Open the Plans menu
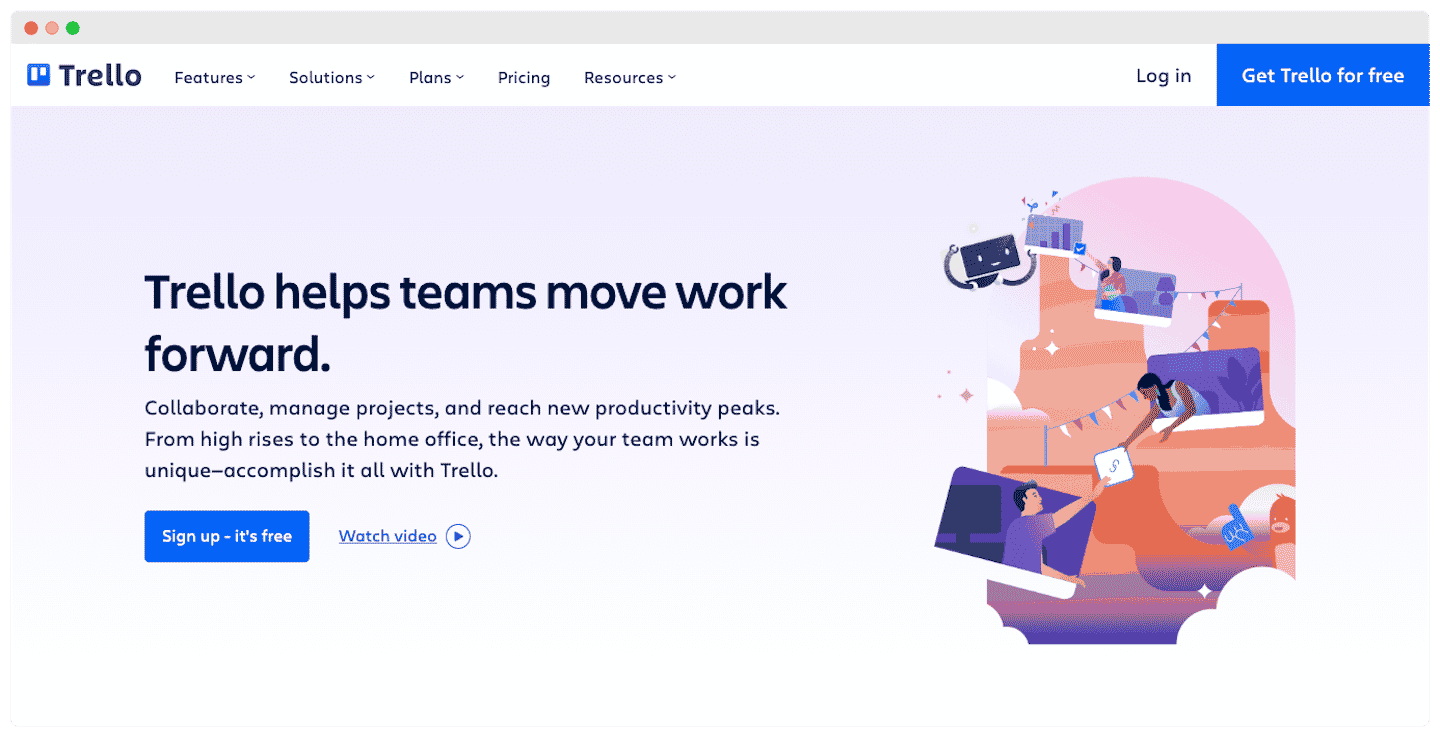1440x737 pixels. pos(437,77)
